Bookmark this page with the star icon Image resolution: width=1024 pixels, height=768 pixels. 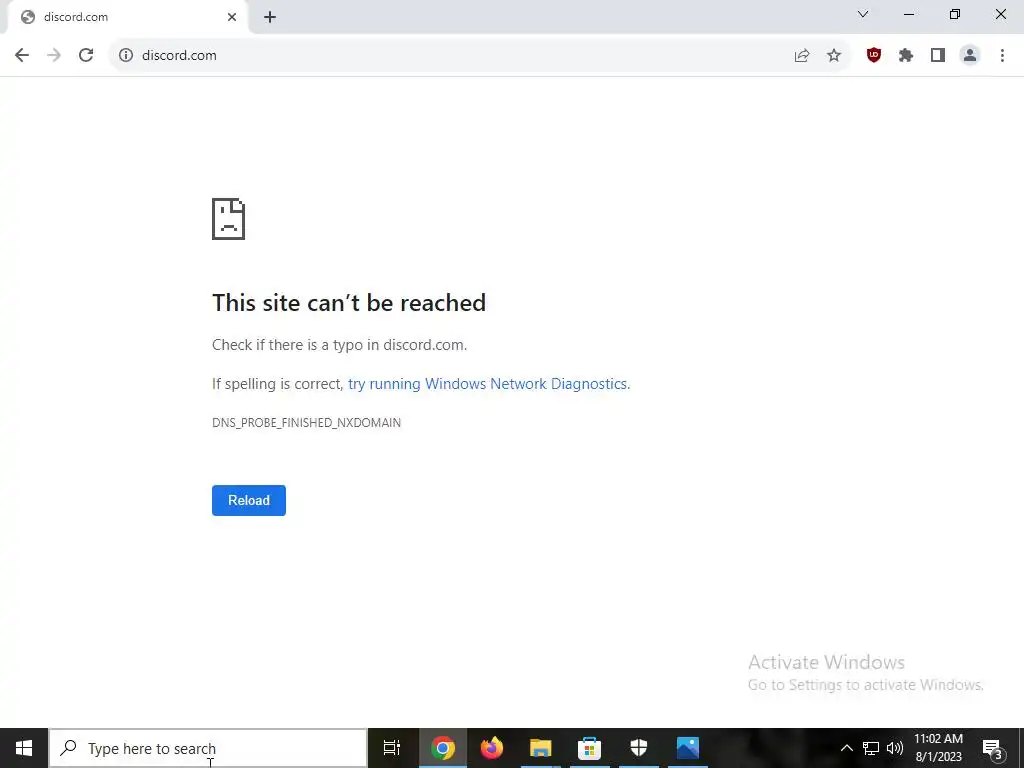click(x=834, y=56)
